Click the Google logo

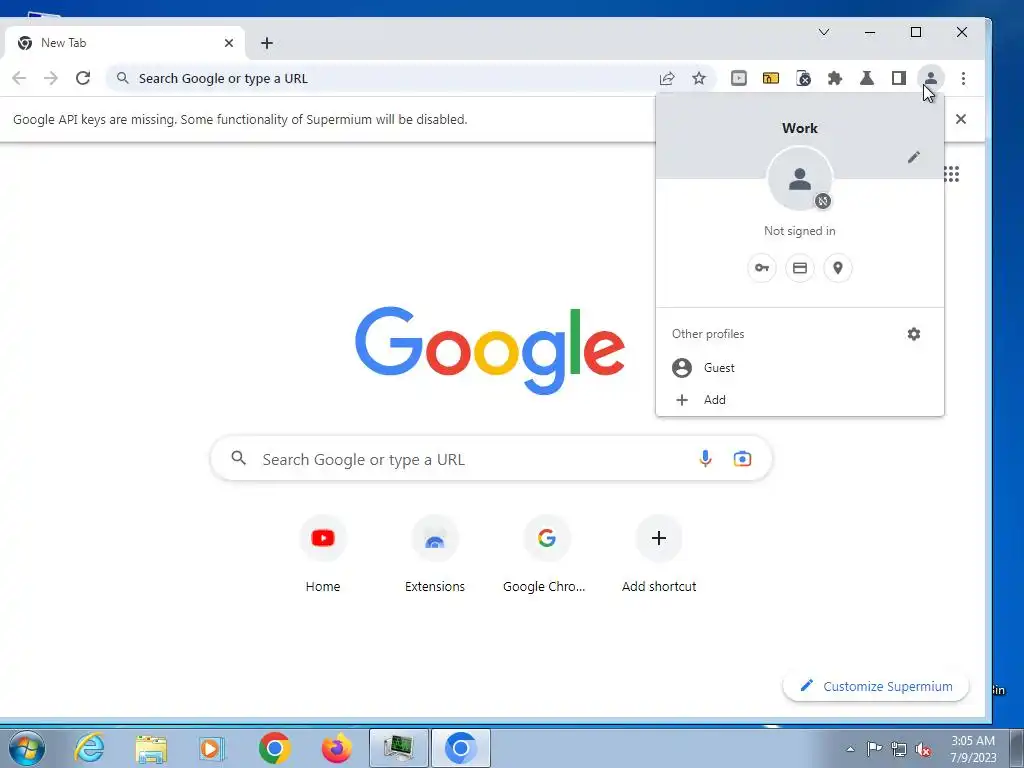click(490, 351)
